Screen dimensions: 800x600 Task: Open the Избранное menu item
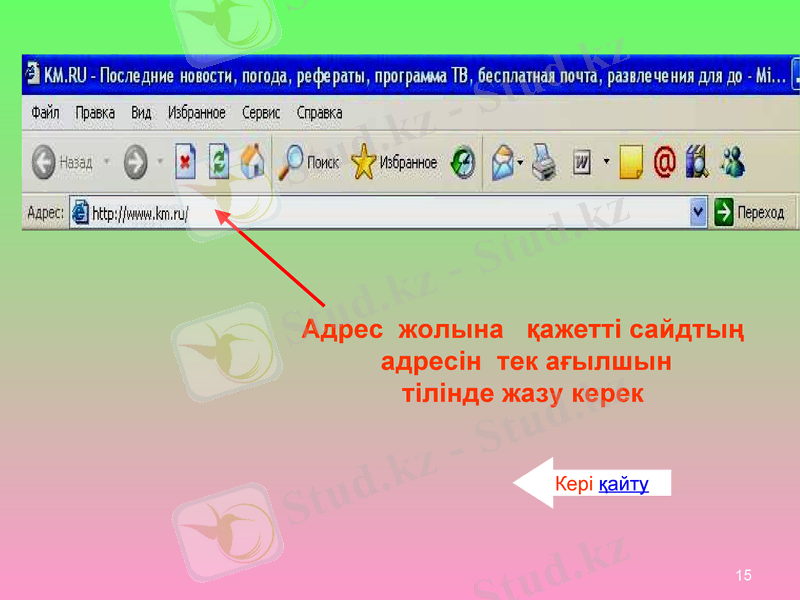point(195,113)
